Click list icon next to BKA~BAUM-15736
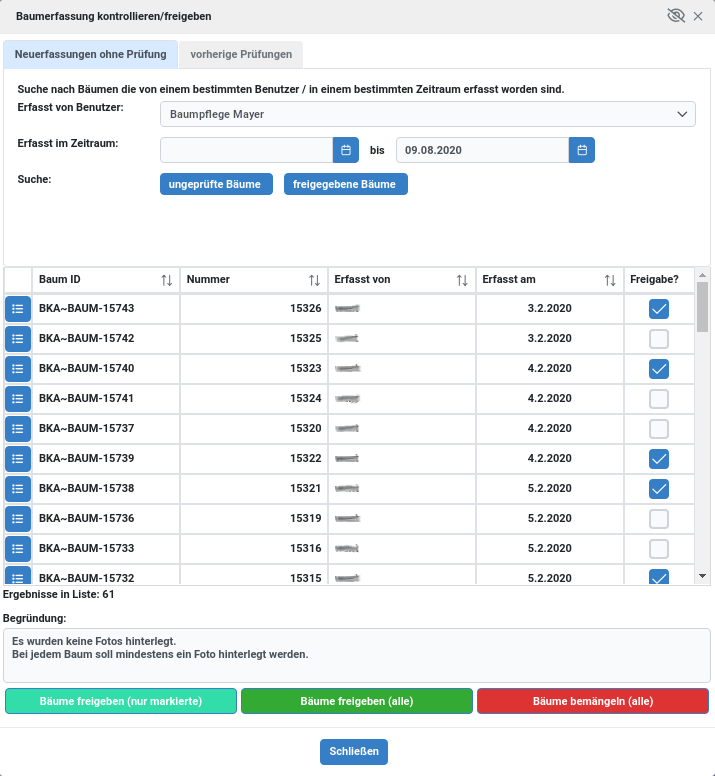Image resolution: width=715 pixels, height=776 pixels. (x=18, y=519)
